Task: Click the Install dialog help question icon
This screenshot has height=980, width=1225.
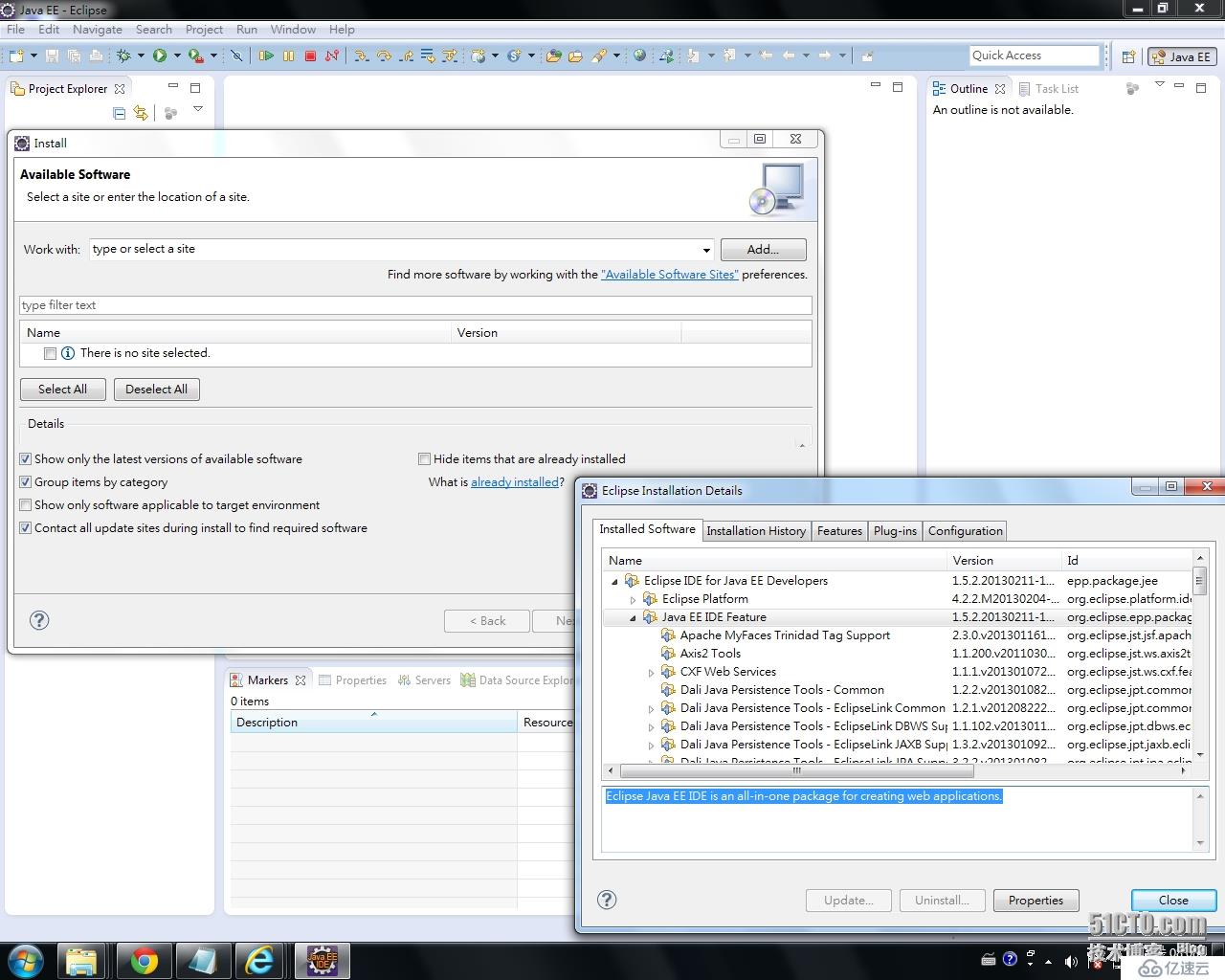Action: pyautogui.click(x=39, y=620)
